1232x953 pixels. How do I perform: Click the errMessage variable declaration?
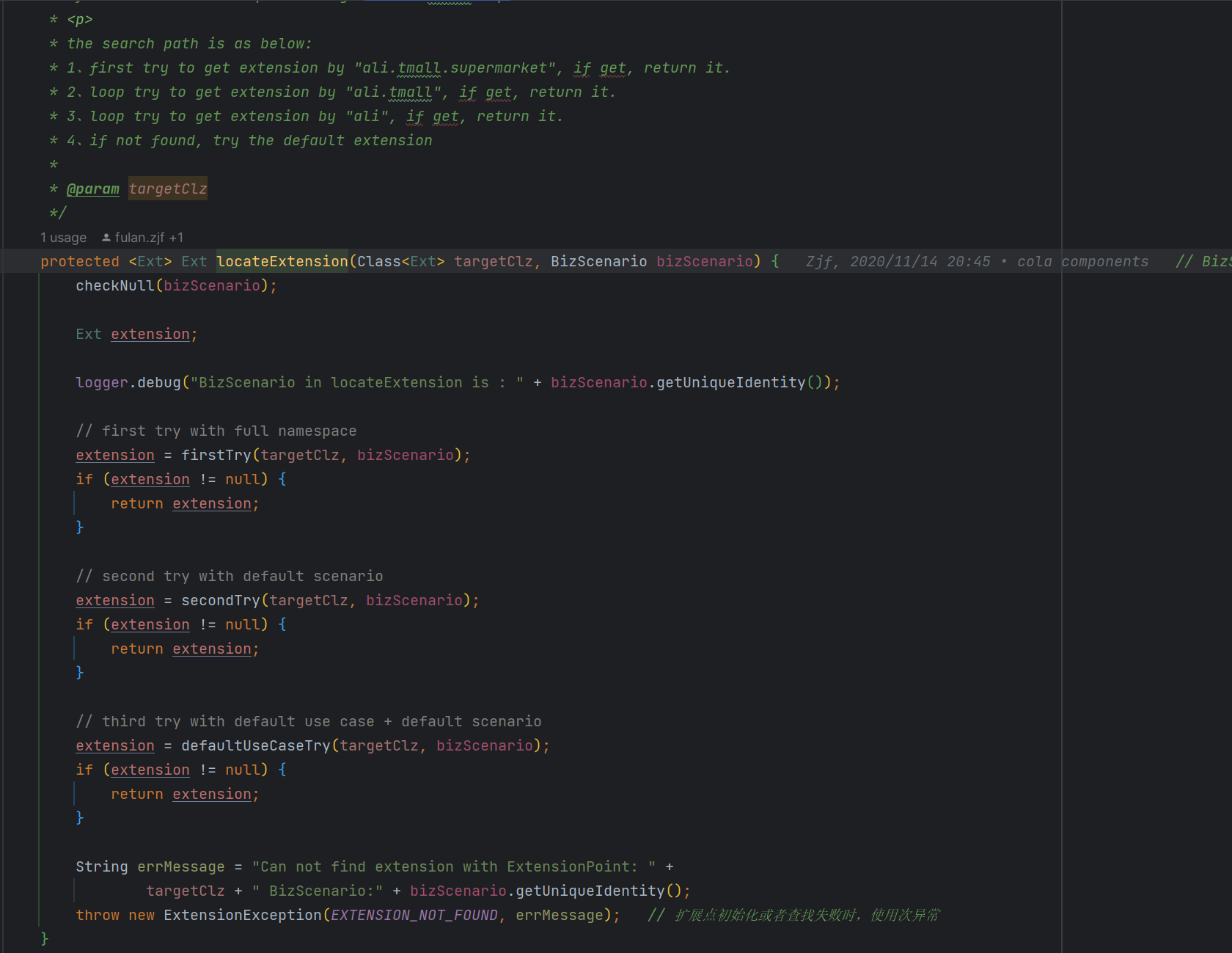coord(180,867)
